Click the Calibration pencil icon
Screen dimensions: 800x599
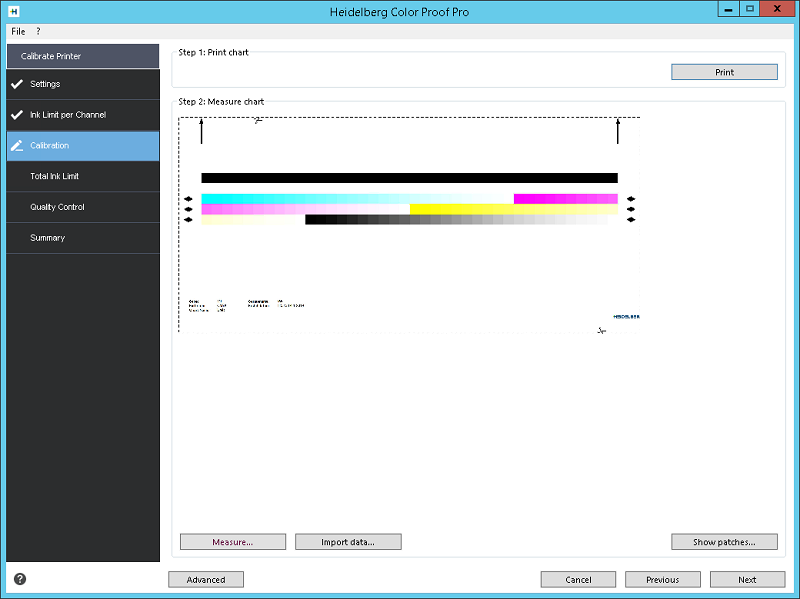coord(17,145)
